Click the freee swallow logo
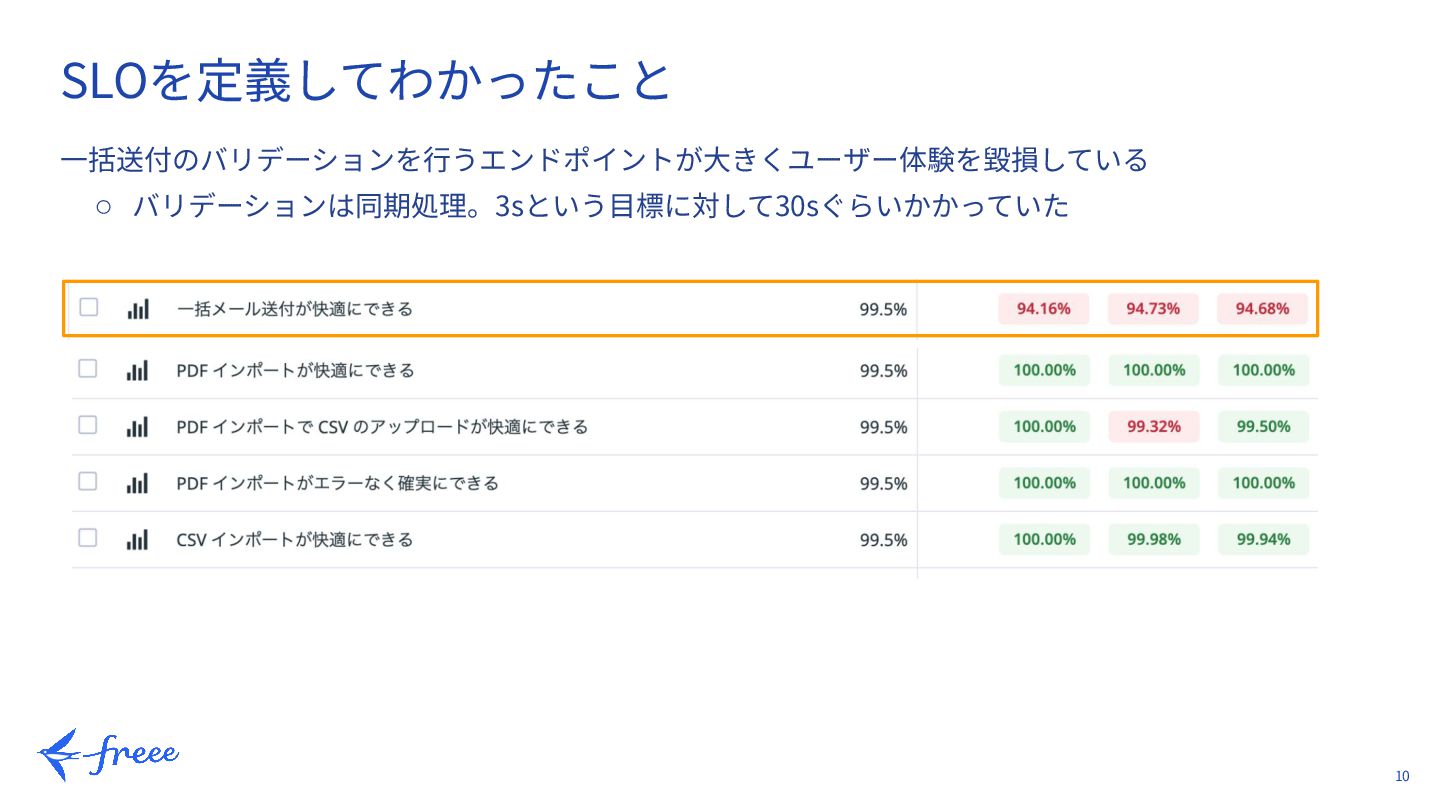 [108, 755]
